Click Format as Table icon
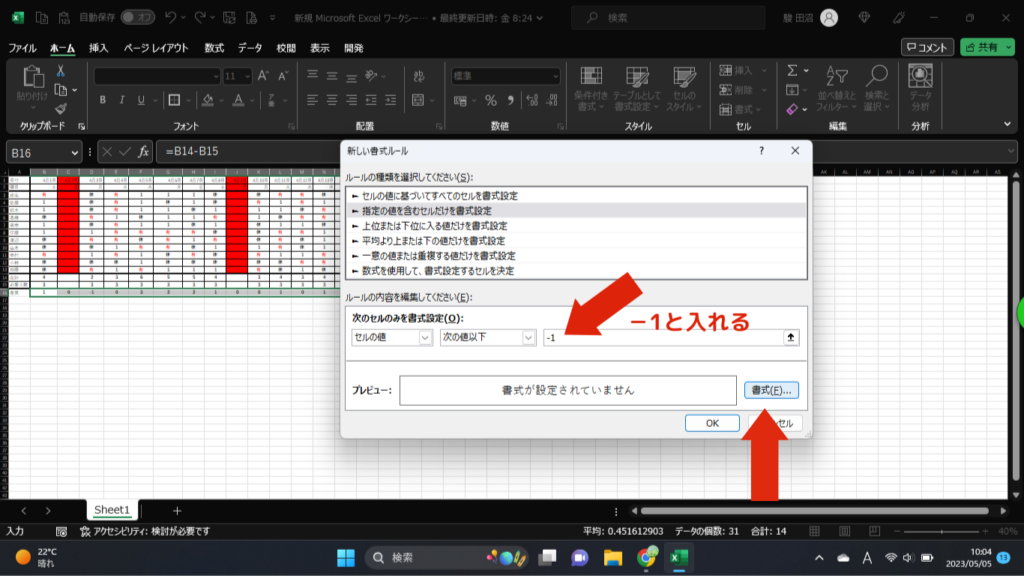This screenshot has height=576, width=1024. [x=637, y=88]
